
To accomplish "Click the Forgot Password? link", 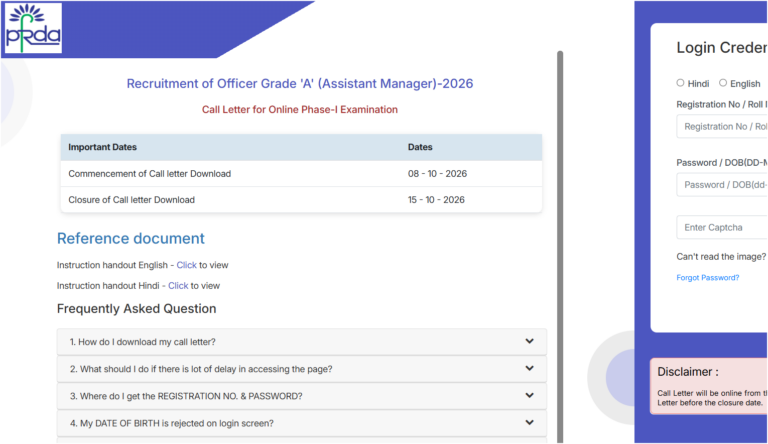I will pyautogui.click(x=708, y=277).
